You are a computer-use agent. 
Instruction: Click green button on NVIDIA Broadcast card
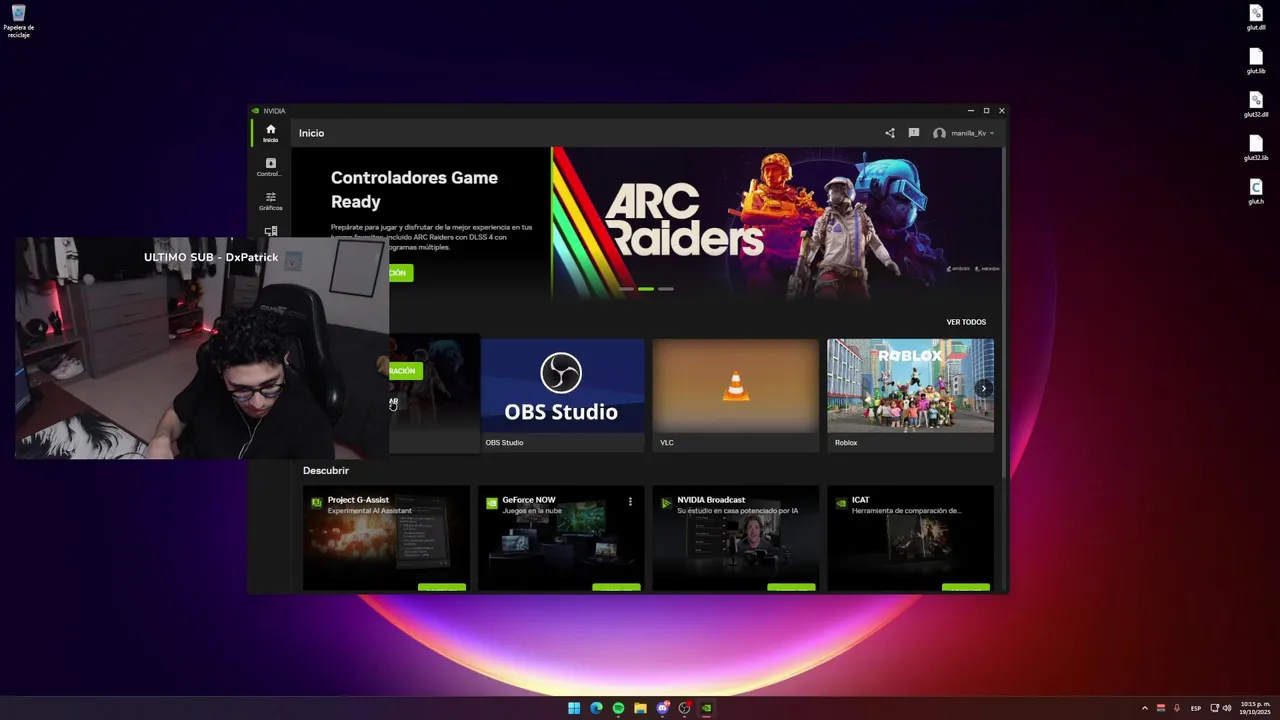791,588
